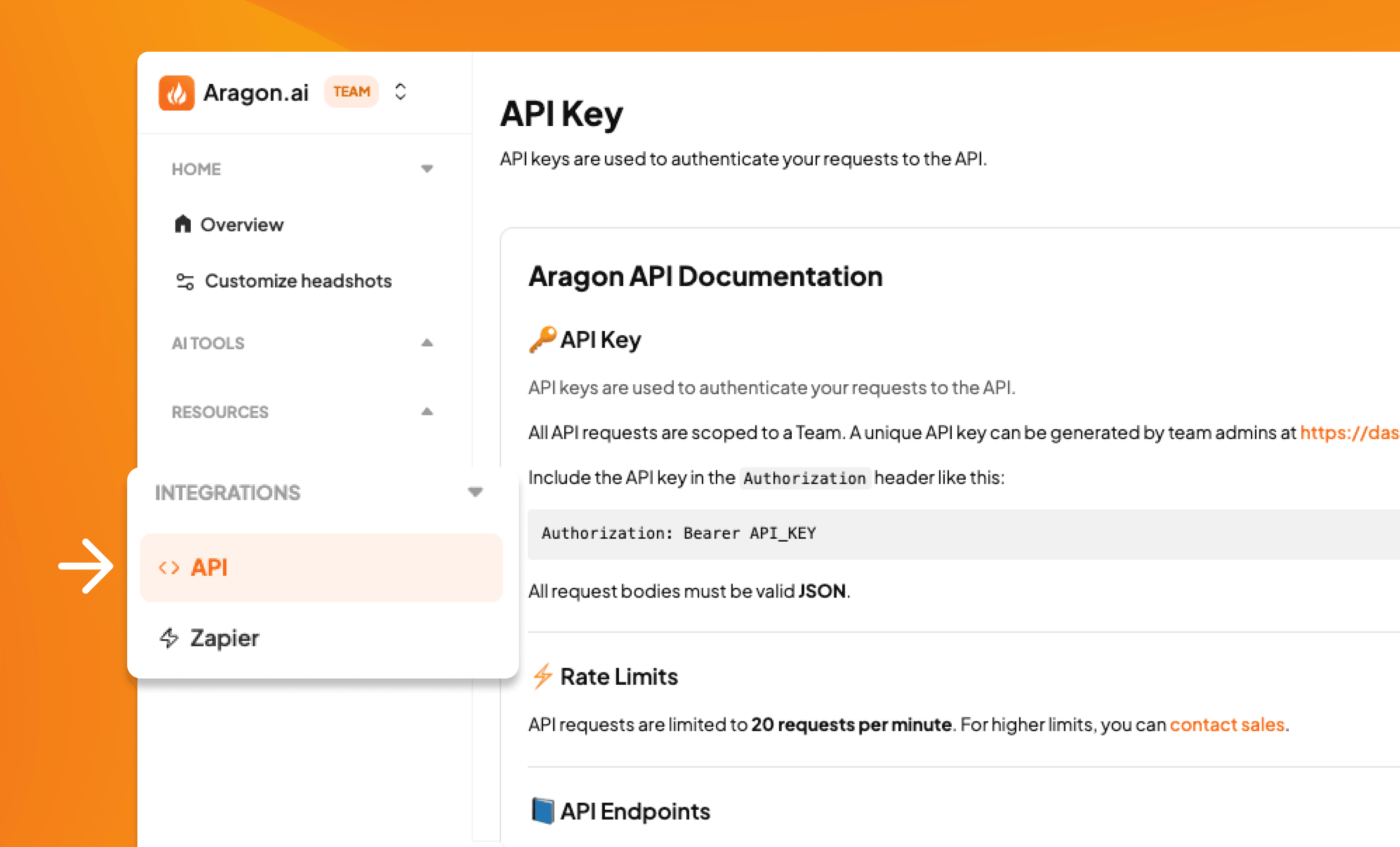
Task: Click the Authorization: Bearer API_KEY code block
Action: (x=964, y=534)
